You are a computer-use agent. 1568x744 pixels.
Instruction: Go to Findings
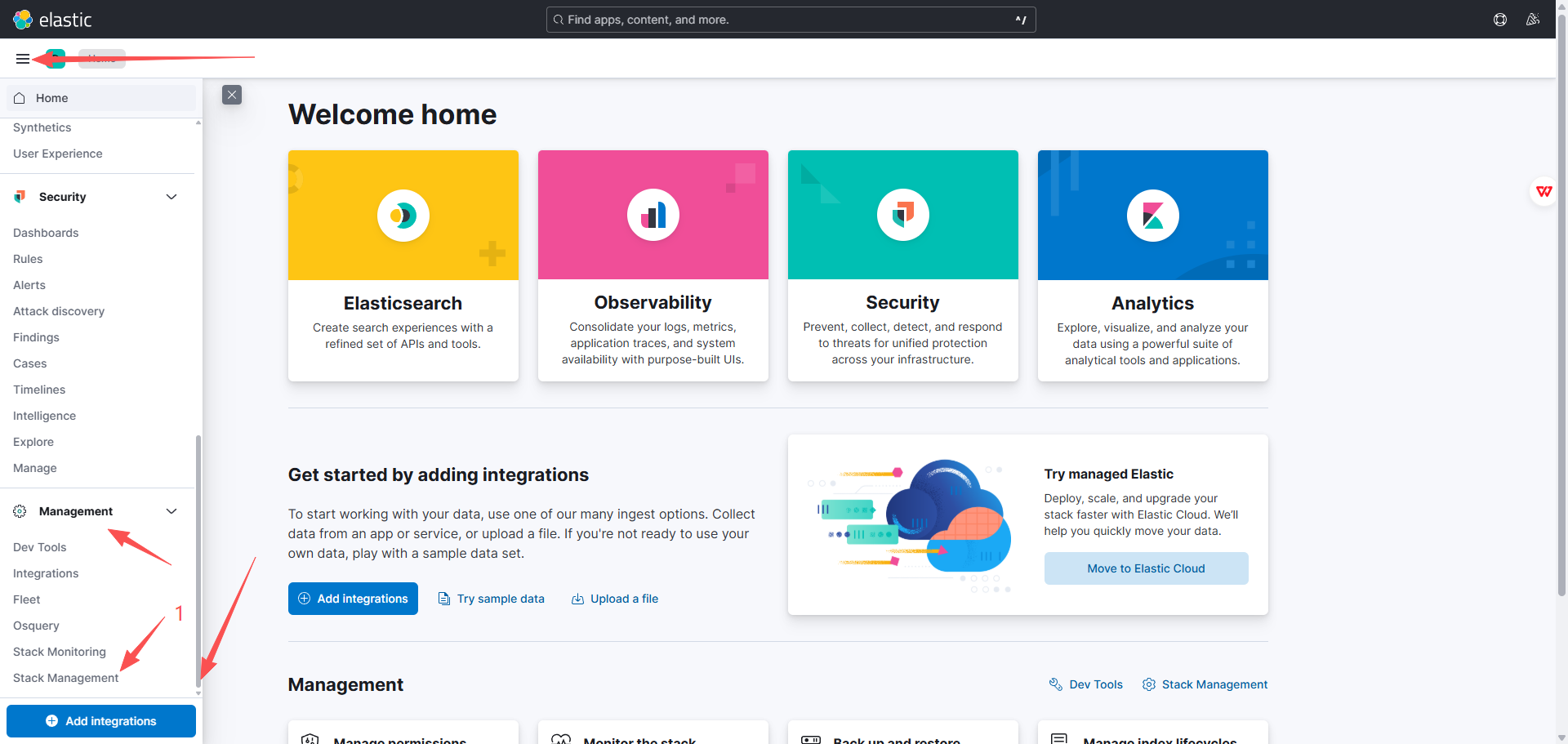36,337
